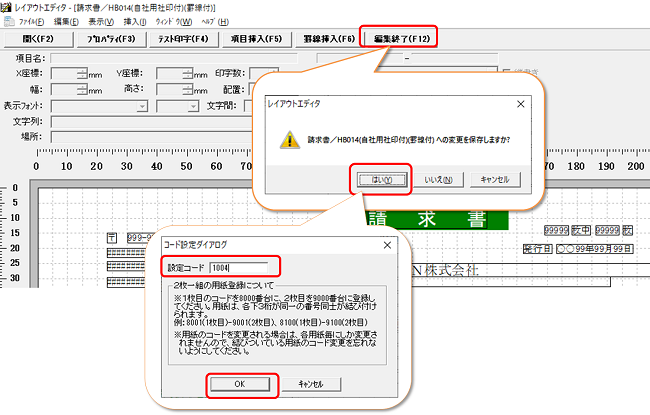This screenshot has height=415, width=650.
Task: Open the 編集(E) menu
Action: [x=67, y=20]
